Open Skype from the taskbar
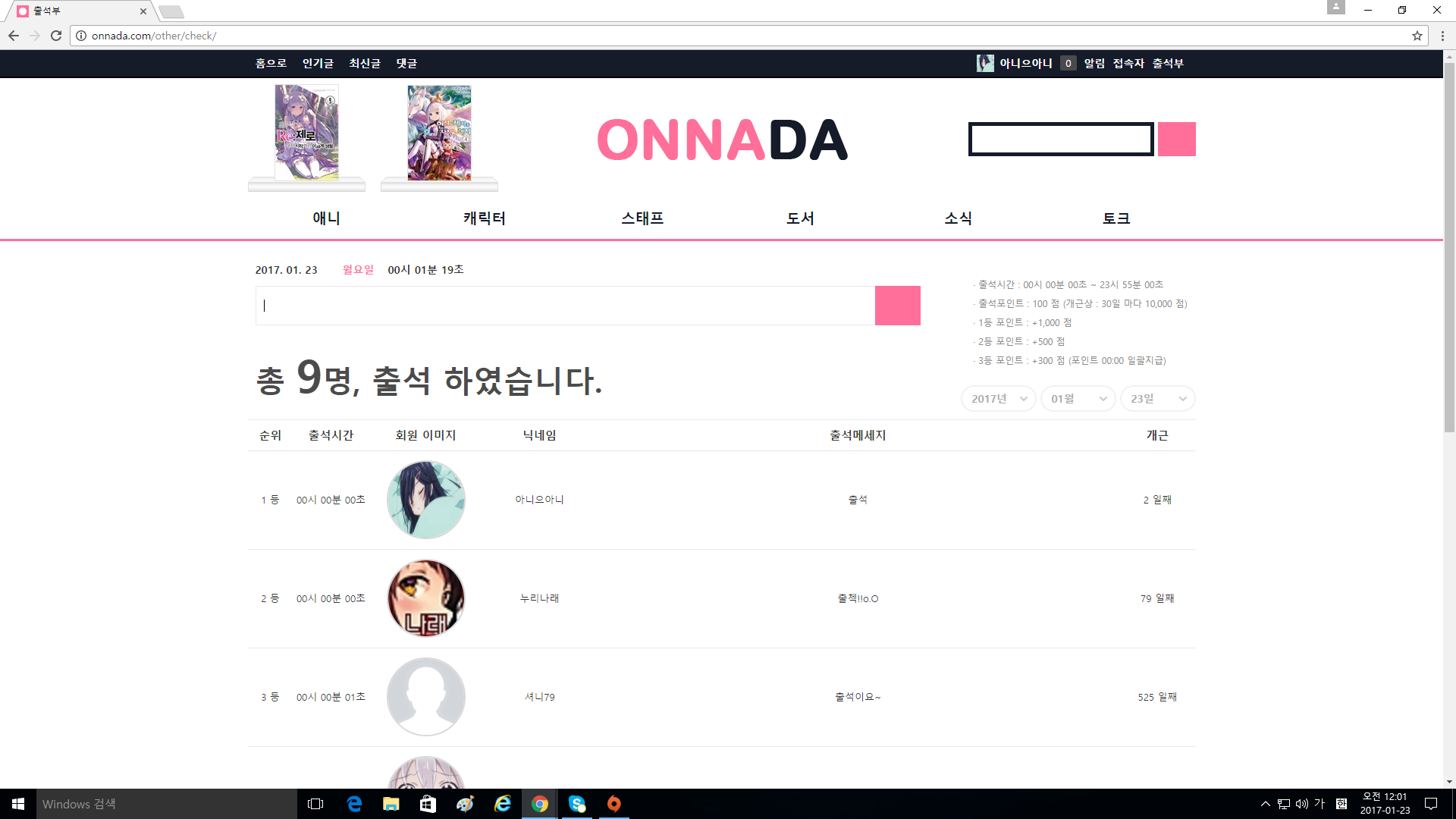The image size is (1456, 819). (x=577, y=804)
